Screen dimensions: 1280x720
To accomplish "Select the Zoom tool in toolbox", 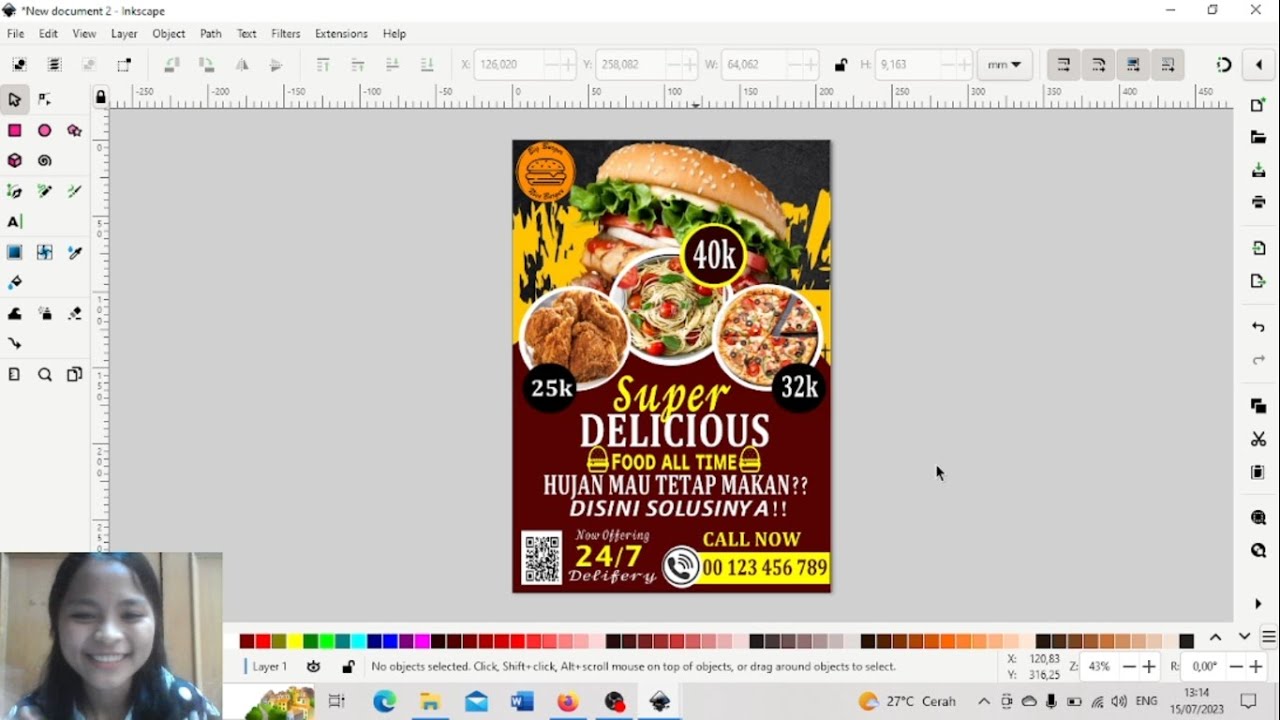I will click(x=44, y=375).
